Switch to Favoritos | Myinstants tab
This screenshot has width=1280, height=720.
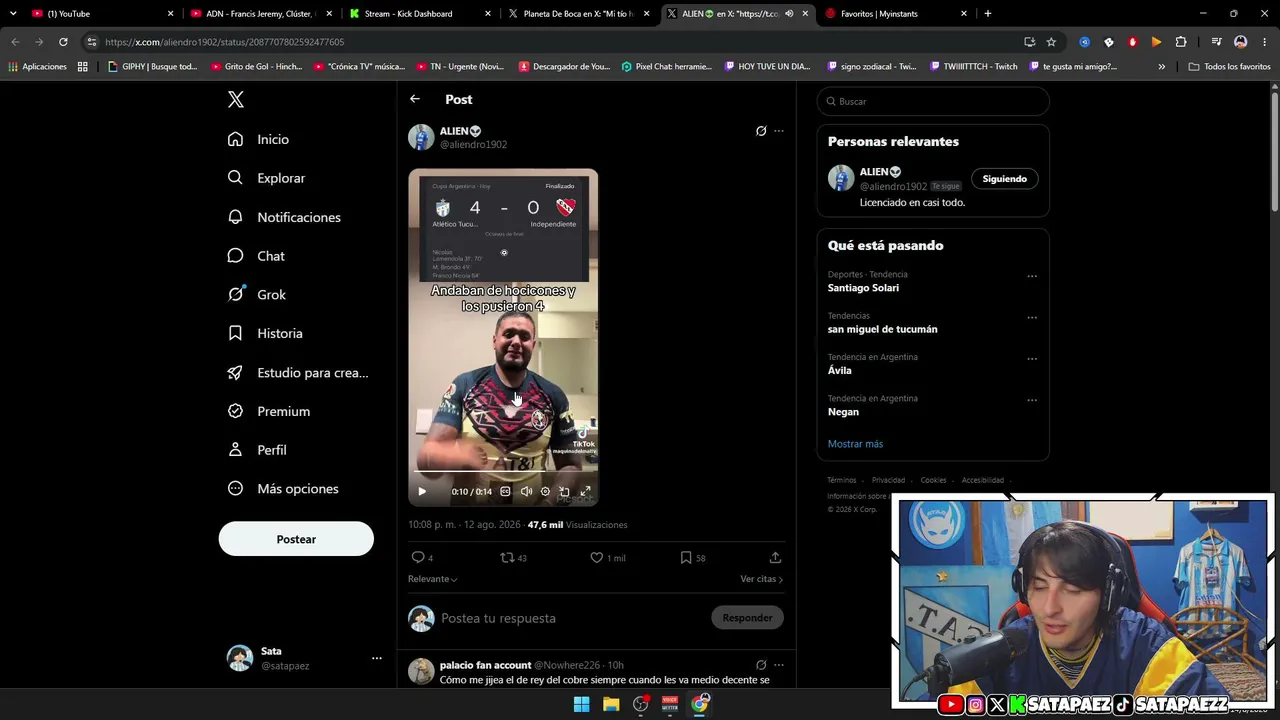(x=896, y=14)
